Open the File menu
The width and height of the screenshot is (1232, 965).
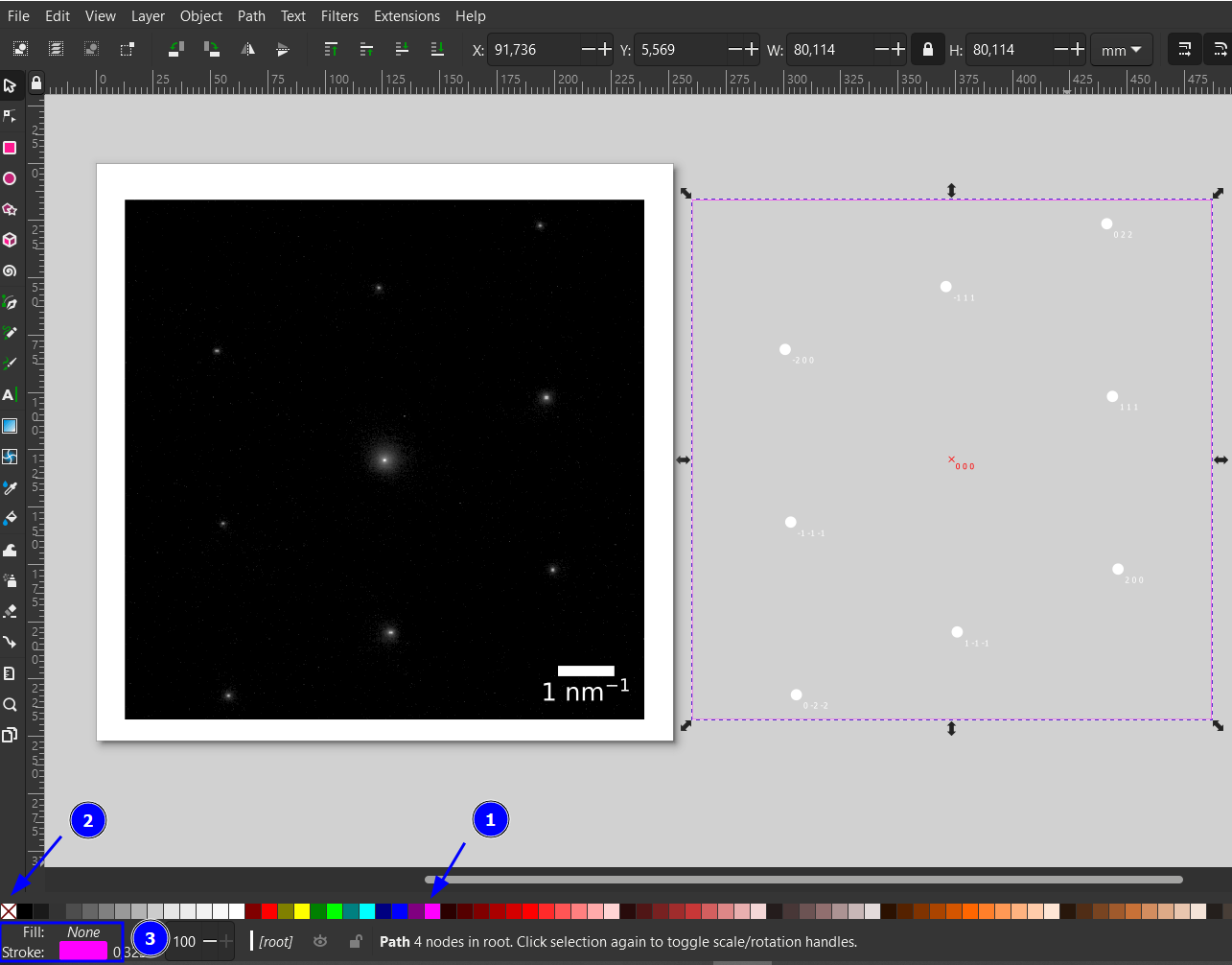coord(18,16)
